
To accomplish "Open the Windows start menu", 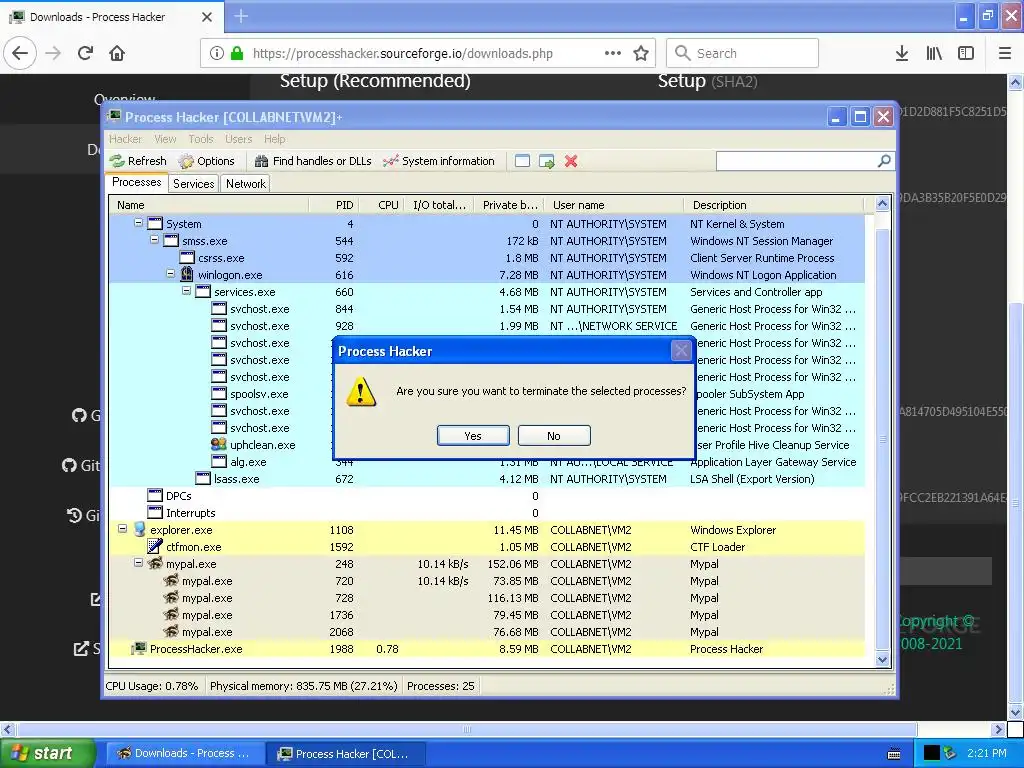I will [x=47, y=754].
